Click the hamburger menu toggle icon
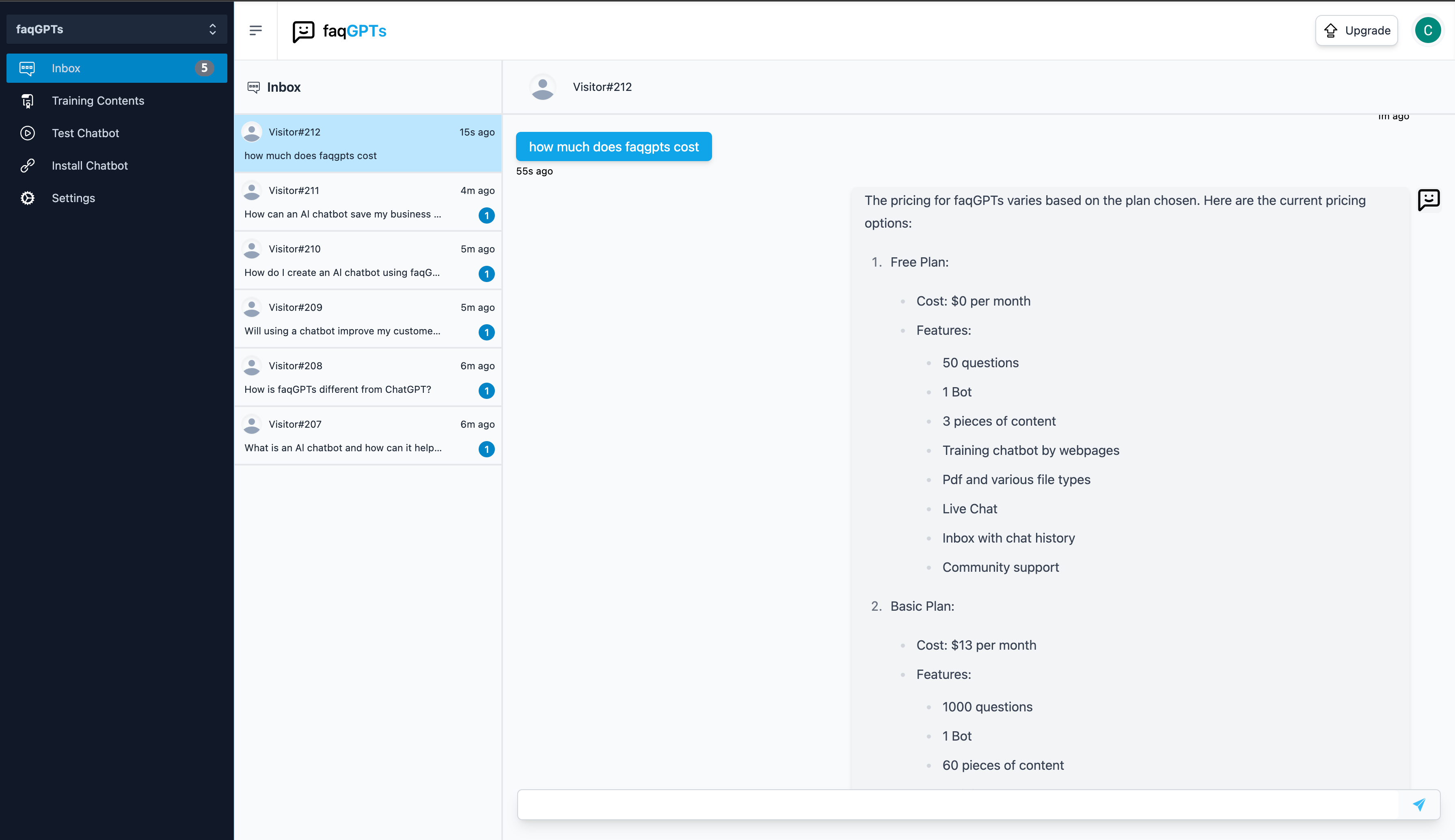This screenshot has width=1455, height=840. tap(256, 30)
